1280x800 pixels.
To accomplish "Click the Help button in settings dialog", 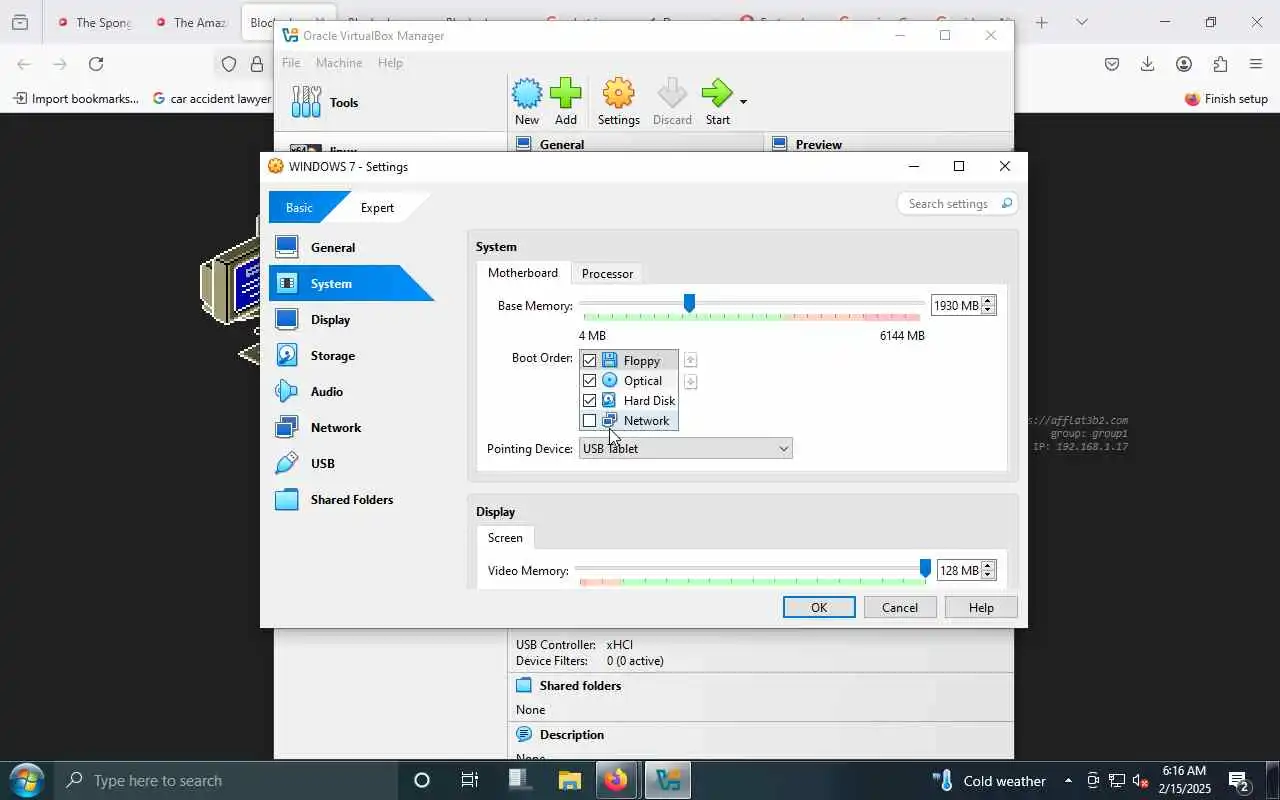I will pyautogui.click(x=981, y=607).
